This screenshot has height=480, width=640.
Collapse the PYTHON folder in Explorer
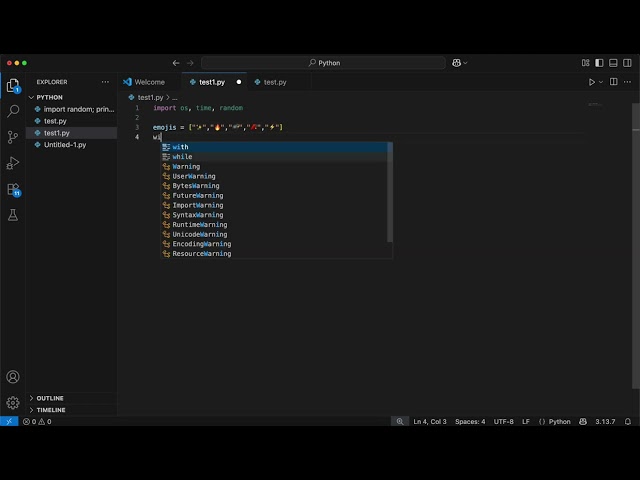click(48, 97)
